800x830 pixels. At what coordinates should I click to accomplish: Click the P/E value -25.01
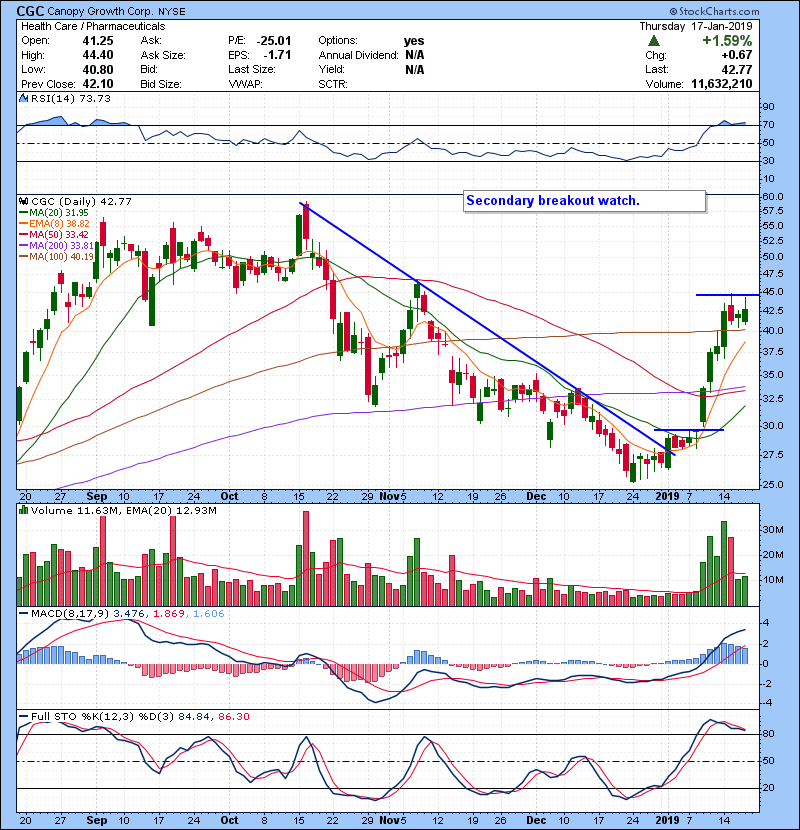[274, 41]
